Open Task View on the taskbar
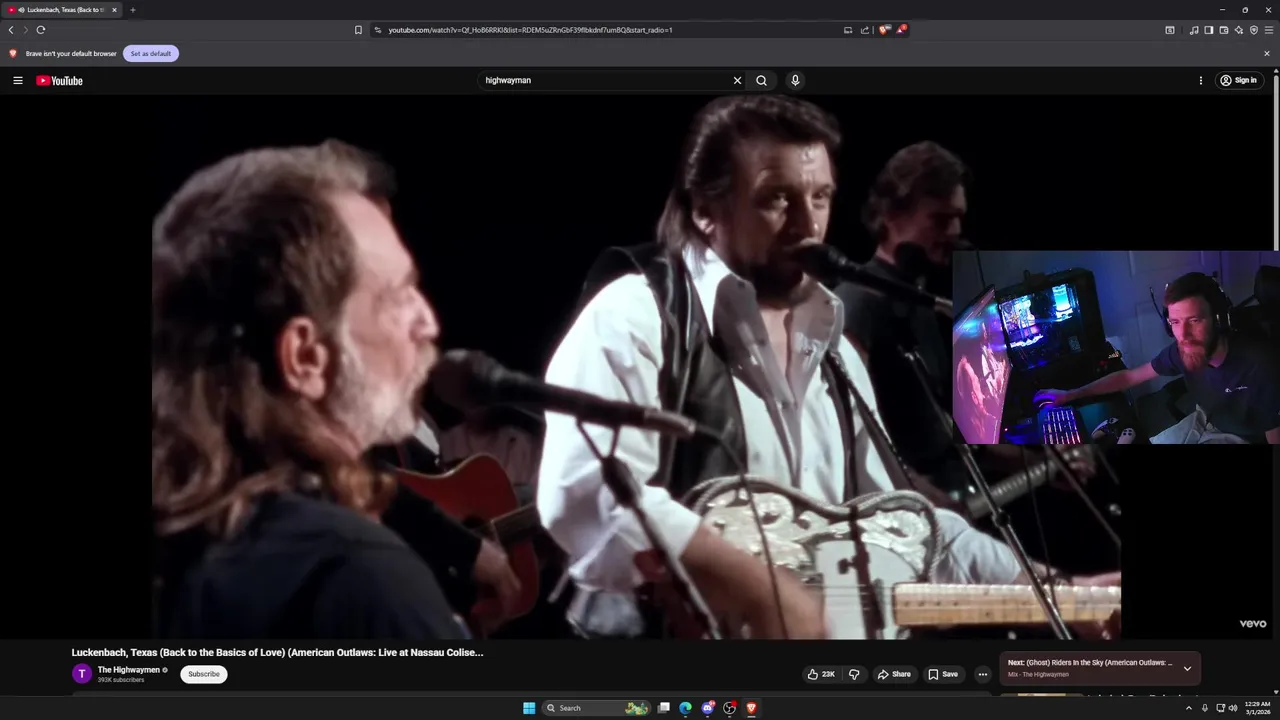The height and width of the screenshot is (720, 1280). tap(663, 708)
